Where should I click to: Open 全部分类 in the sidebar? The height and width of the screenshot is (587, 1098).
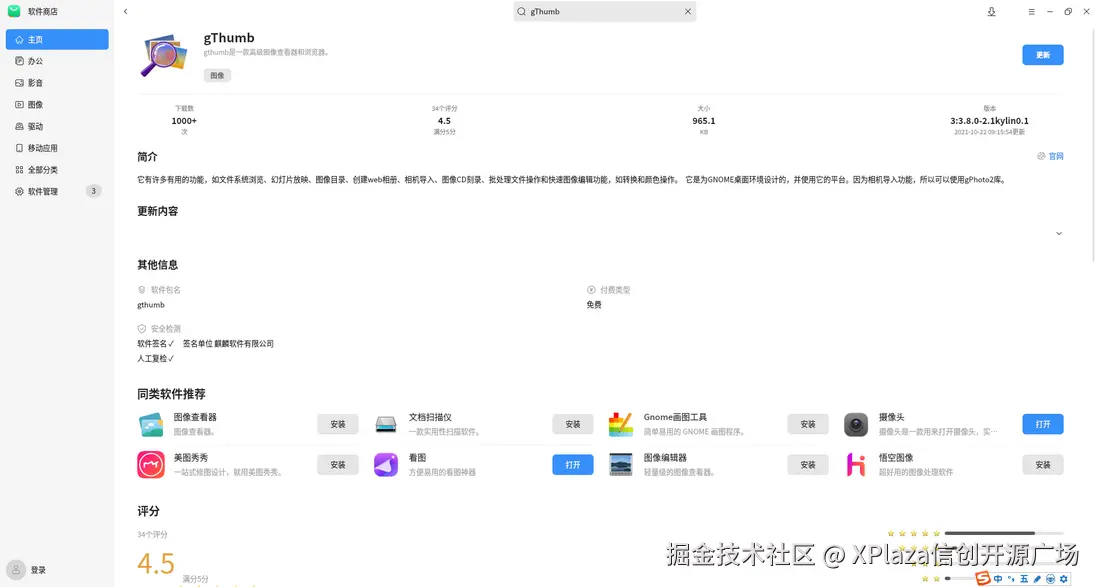(x=57, y=170)
